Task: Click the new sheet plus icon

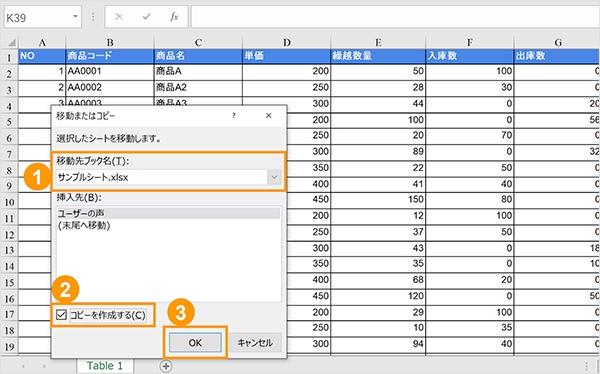Action: (x=166, y=366)
